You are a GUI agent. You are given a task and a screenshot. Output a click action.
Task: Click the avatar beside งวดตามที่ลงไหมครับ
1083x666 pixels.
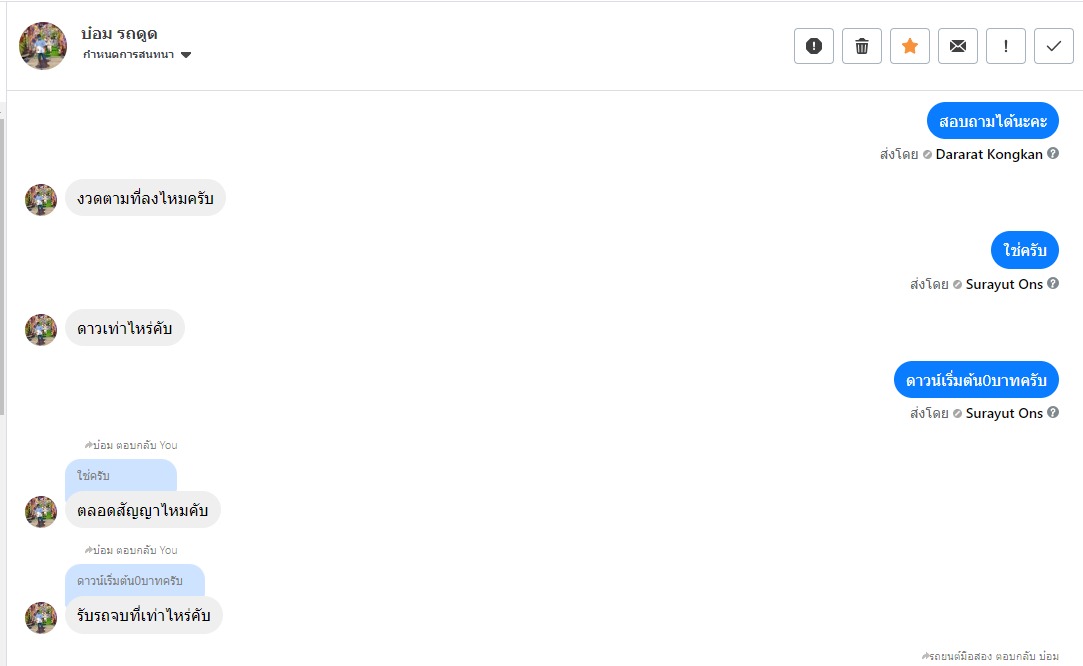pyautogui.click(x=41, y=200)
